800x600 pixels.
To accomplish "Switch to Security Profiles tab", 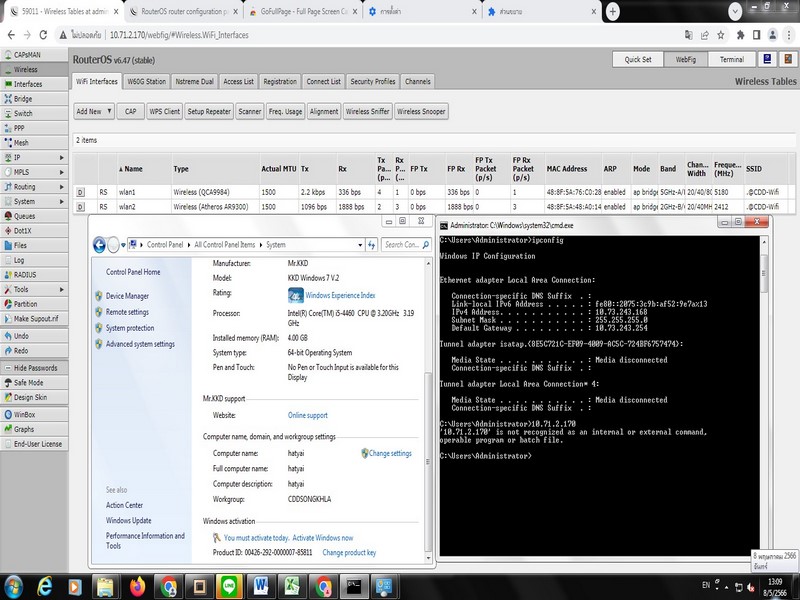I will [372, 82].
